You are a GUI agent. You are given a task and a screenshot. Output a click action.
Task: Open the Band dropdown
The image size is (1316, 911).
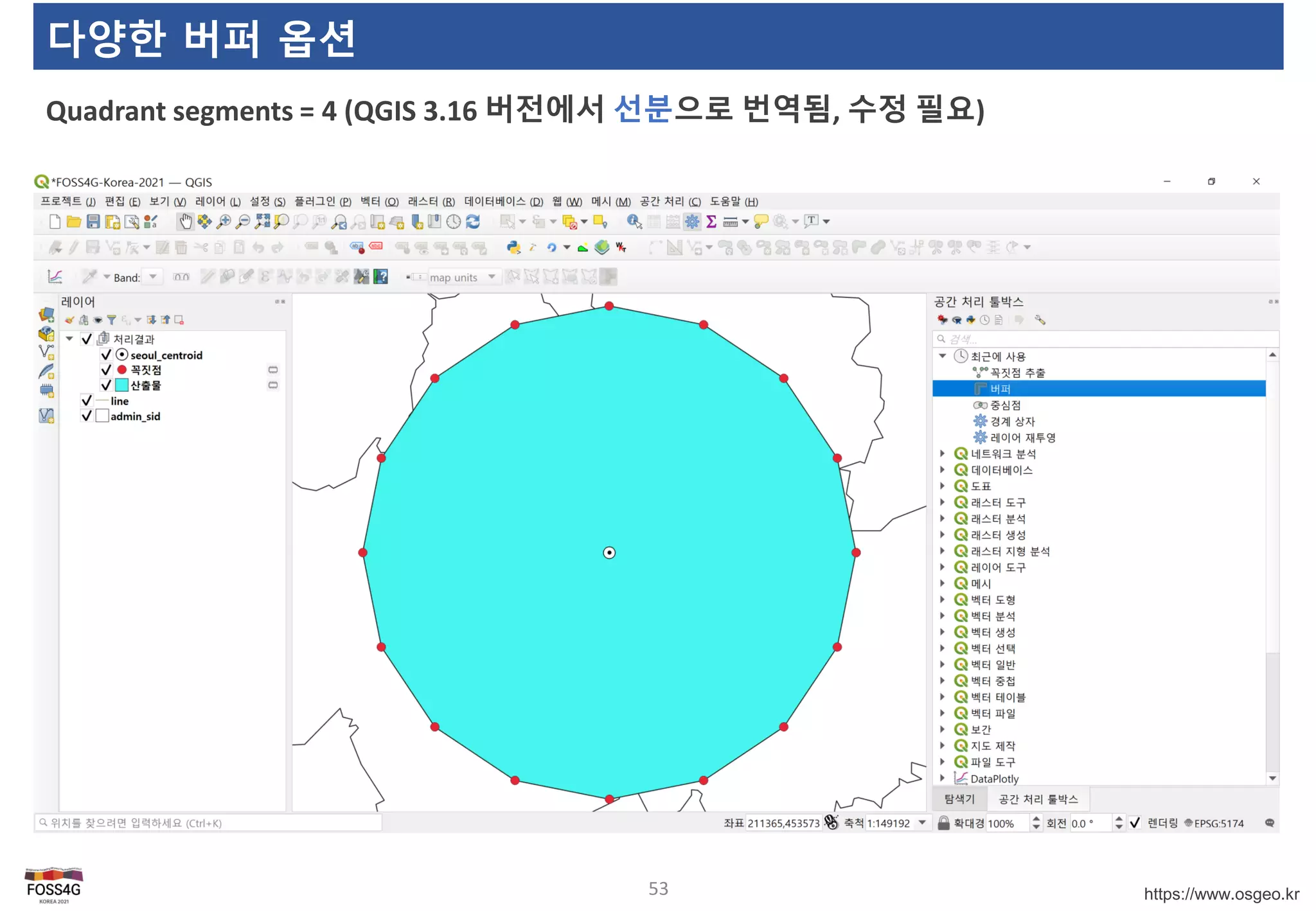153,278
